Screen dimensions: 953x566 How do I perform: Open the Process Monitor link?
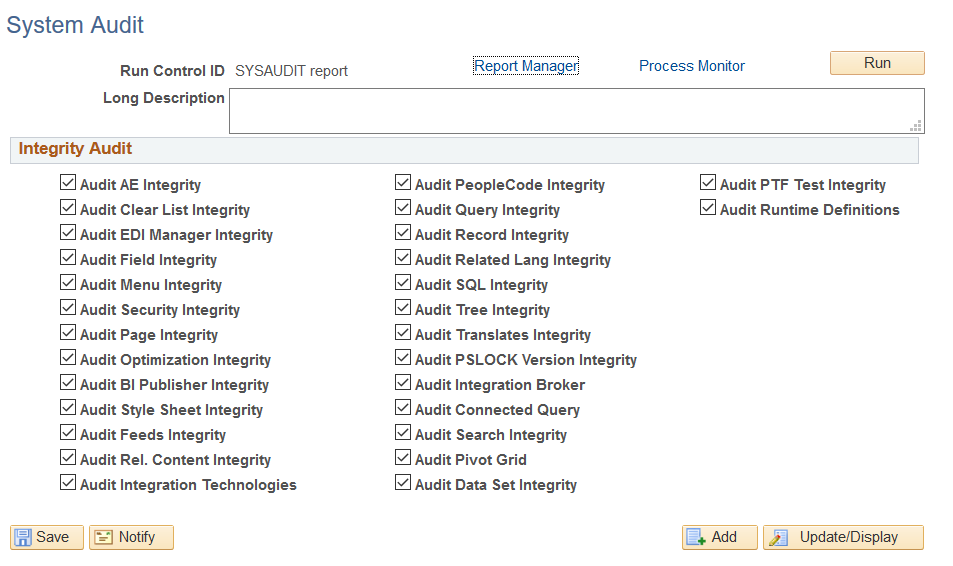[692, 66]
